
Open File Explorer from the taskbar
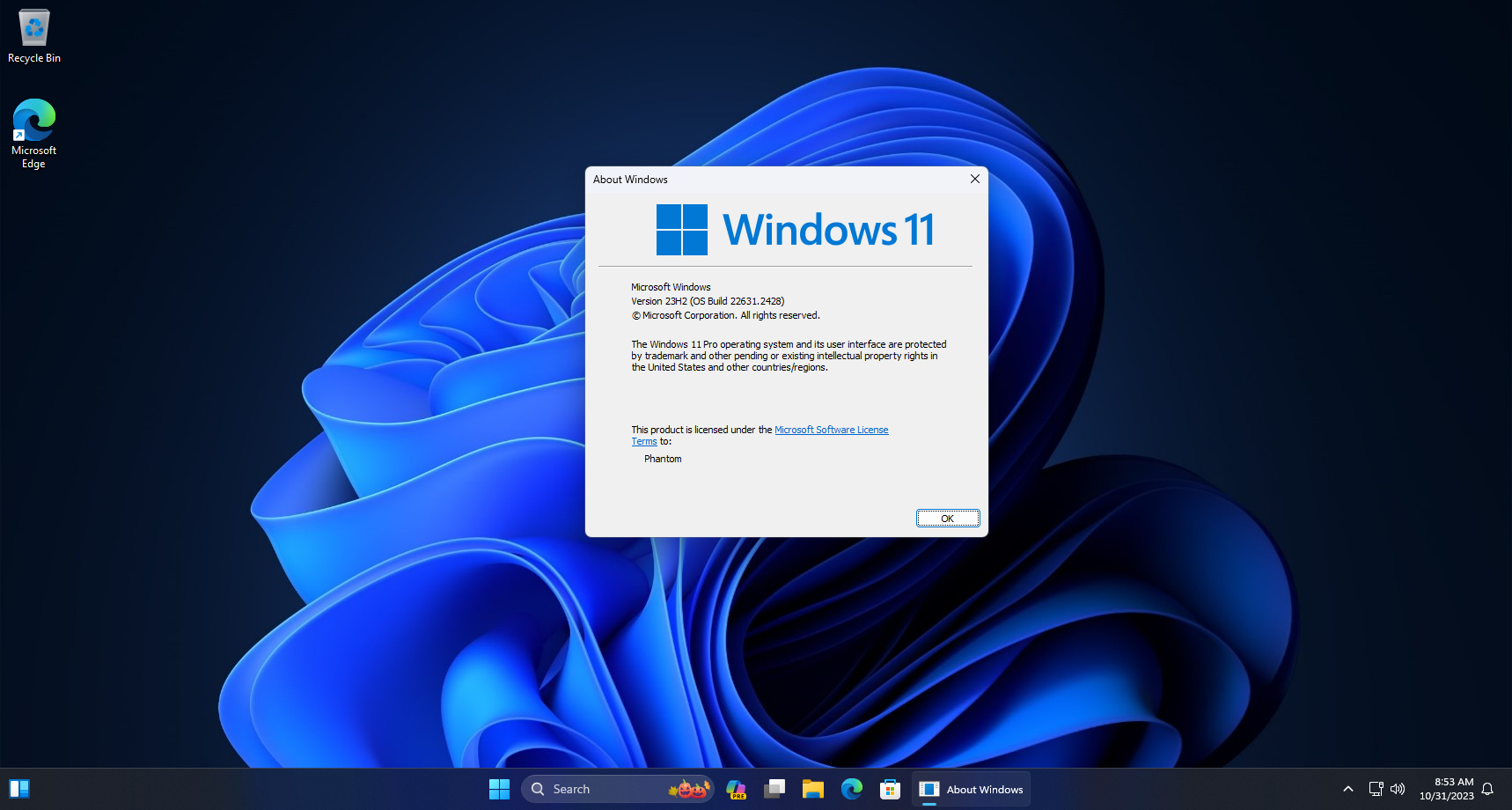pyautogui.click(x=812, y=789)
